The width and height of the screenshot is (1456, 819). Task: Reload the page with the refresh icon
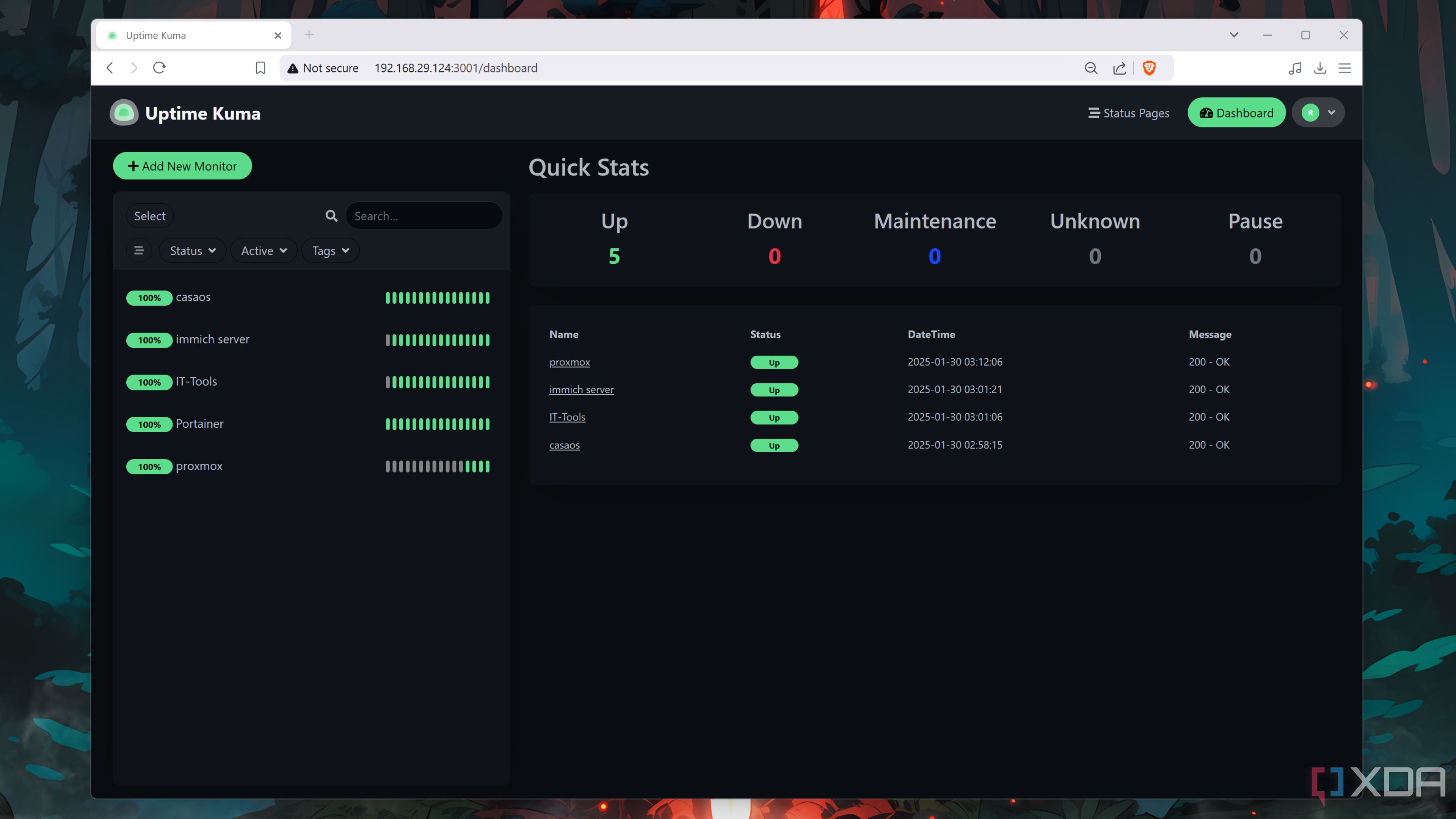coord(159,67)
